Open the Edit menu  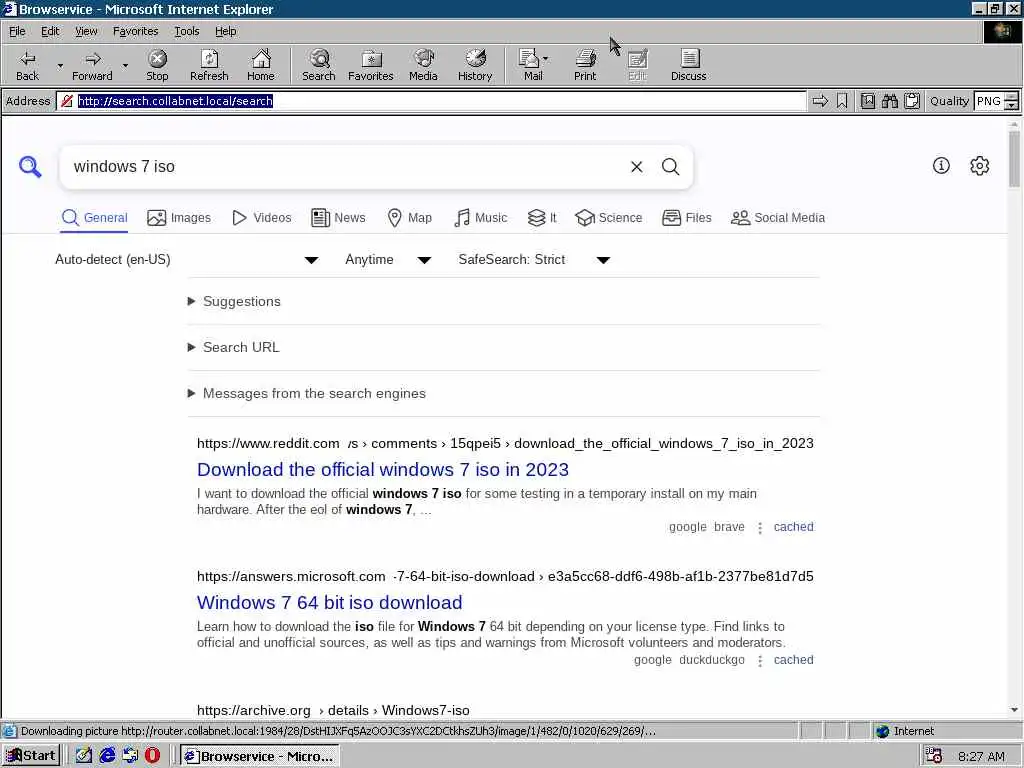50,31
